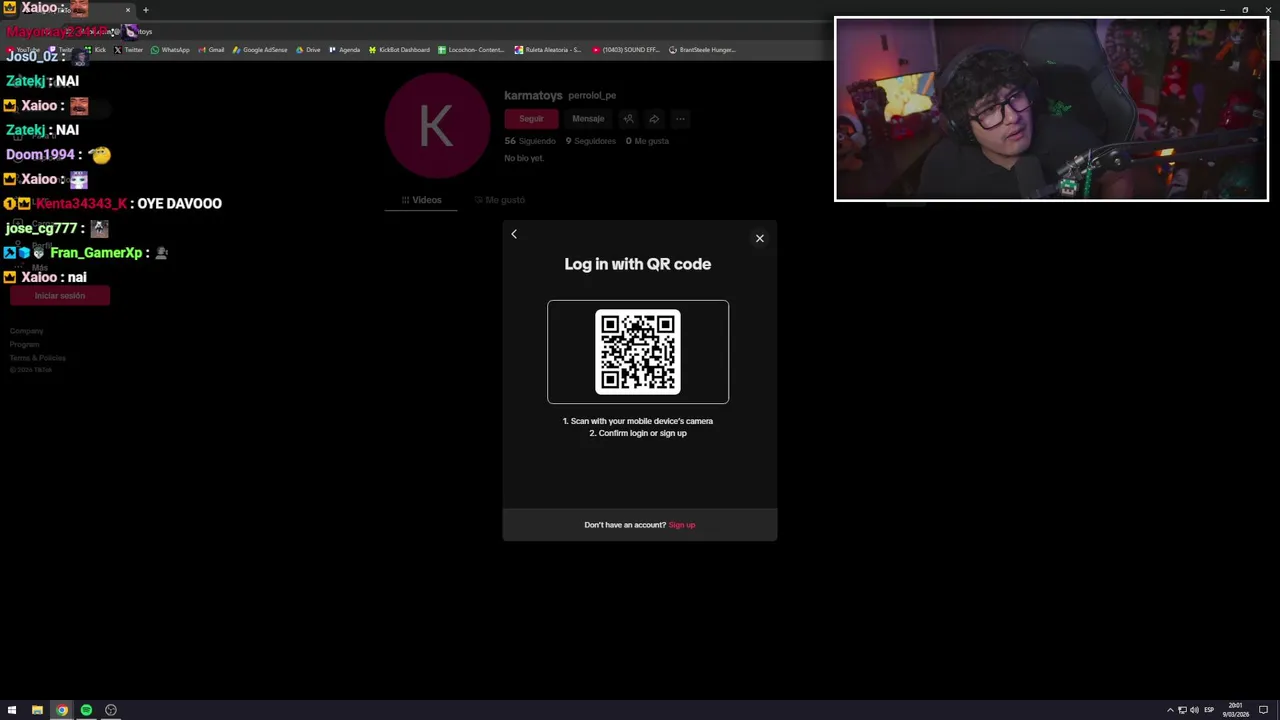This screenshot has height=720, width=1280.
Task: Open the Windows Start menu
Action: coord(12,710)
